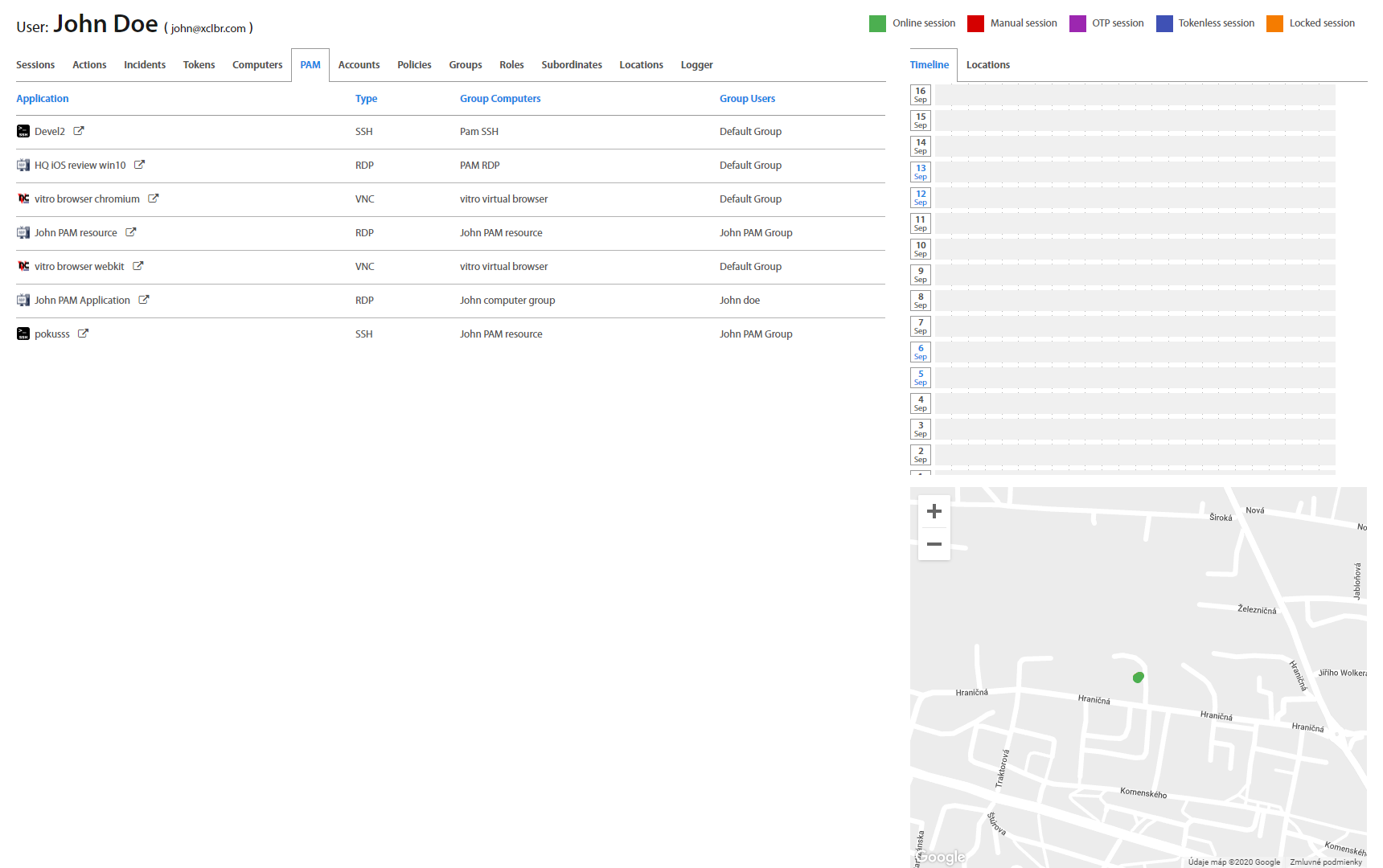Click external link icon for John PAM Application
The image size is (1383, 868).
click(x=143, y=300)
